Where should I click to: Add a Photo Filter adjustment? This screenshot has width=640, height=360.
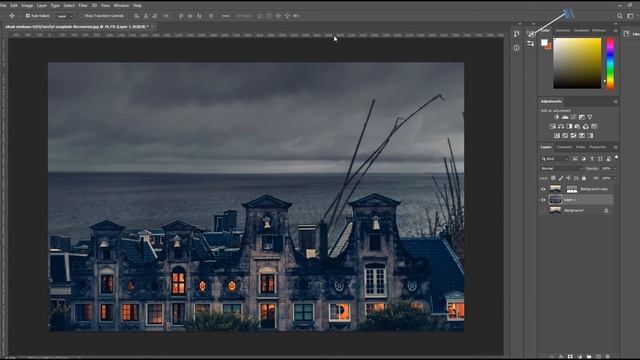point(578,127)
